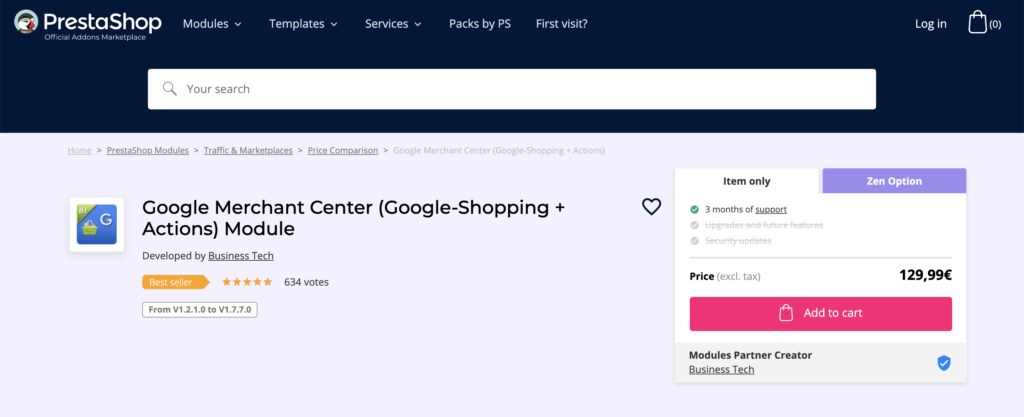
Task: Open Business Tech link in partner box
Action: 722,369
